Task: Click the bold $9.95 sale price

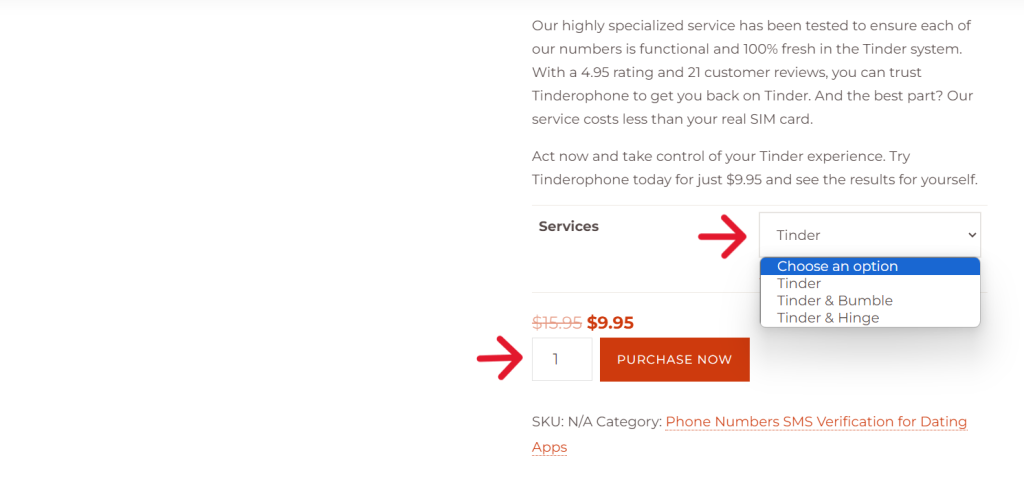Action: pos(610,323)
